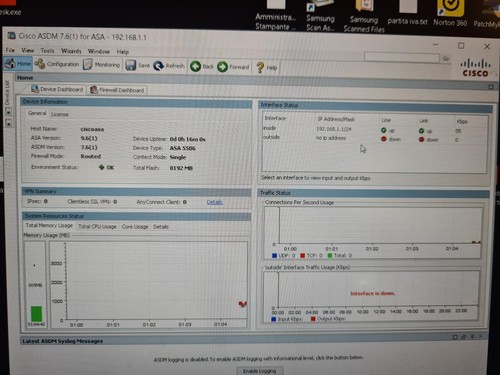Click the host name ciscoasa value
500x375 pixels.
click(92, 129)
